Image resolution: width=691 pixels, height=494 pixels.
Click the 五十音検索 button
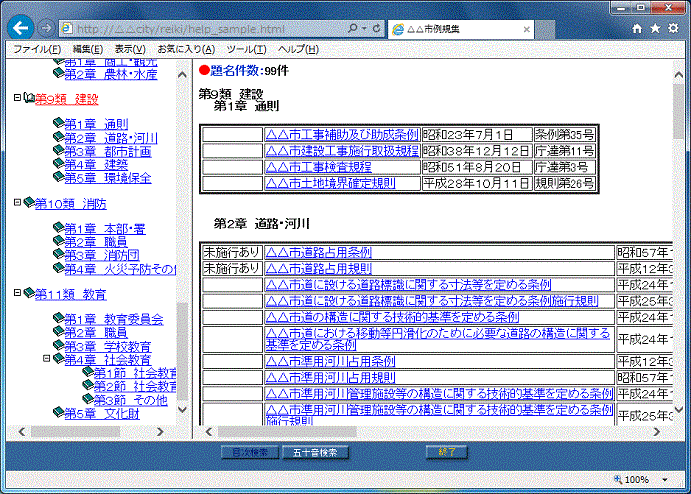click(315, 452)
